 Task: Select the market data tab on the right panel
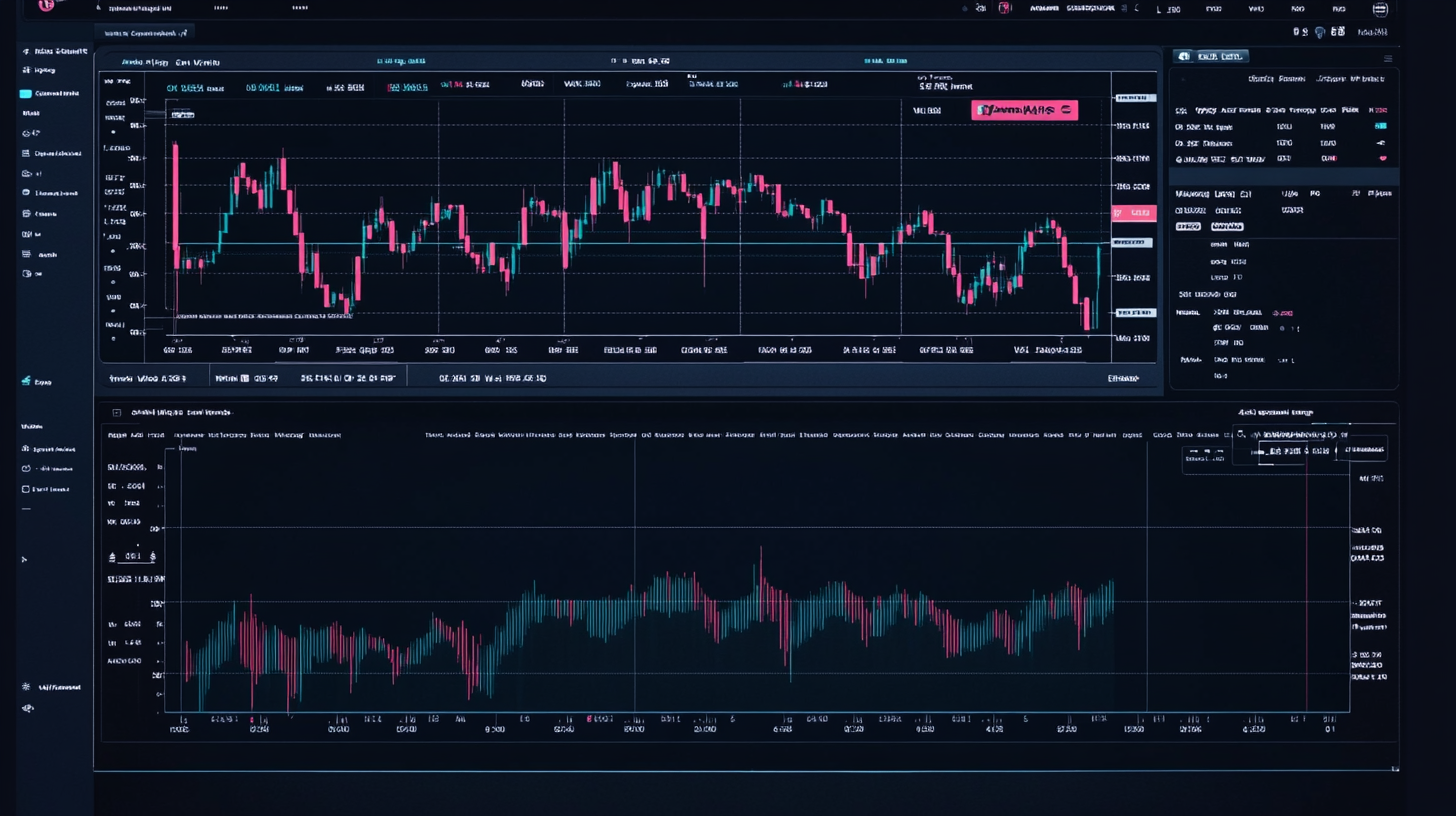[1220, 57]
